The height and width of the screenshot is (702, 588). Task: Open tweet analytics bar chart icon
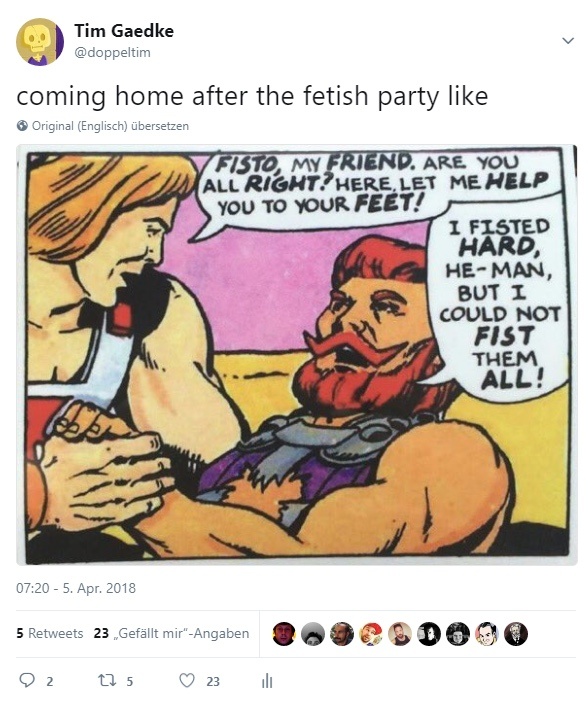click(x=267, y=681)
